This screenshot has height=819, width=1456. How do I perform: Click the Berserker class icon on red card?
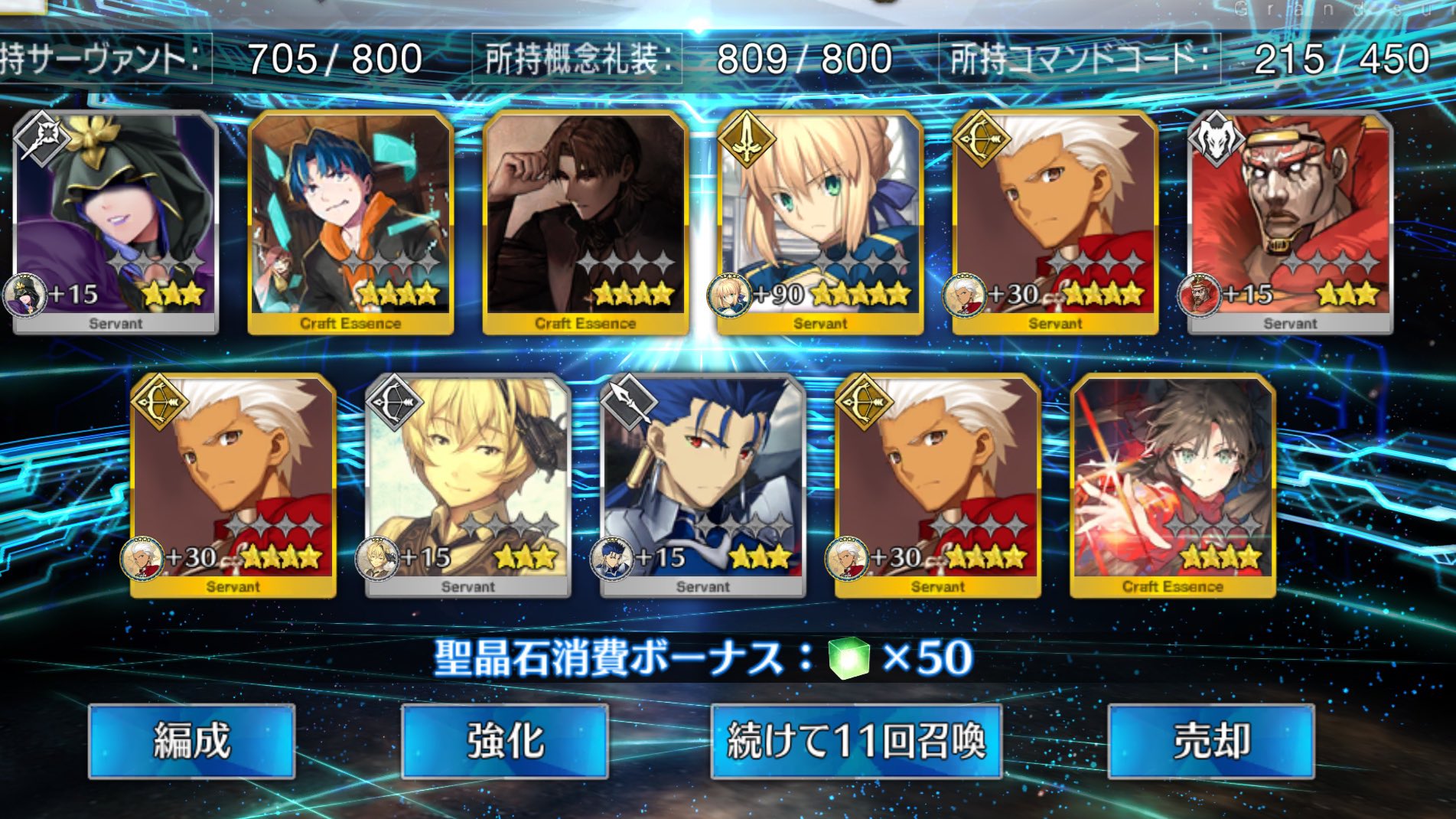[x=1217, y=139]
